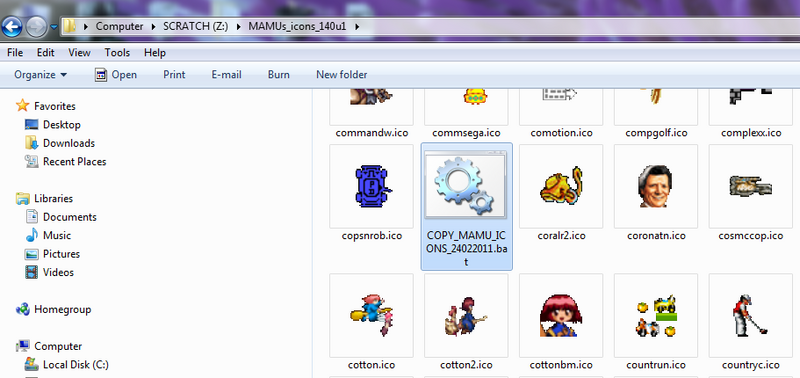The height and width of the screenshot is (378, 800).
Task: Select the coralr2.ico file icon
Action: 561,186
